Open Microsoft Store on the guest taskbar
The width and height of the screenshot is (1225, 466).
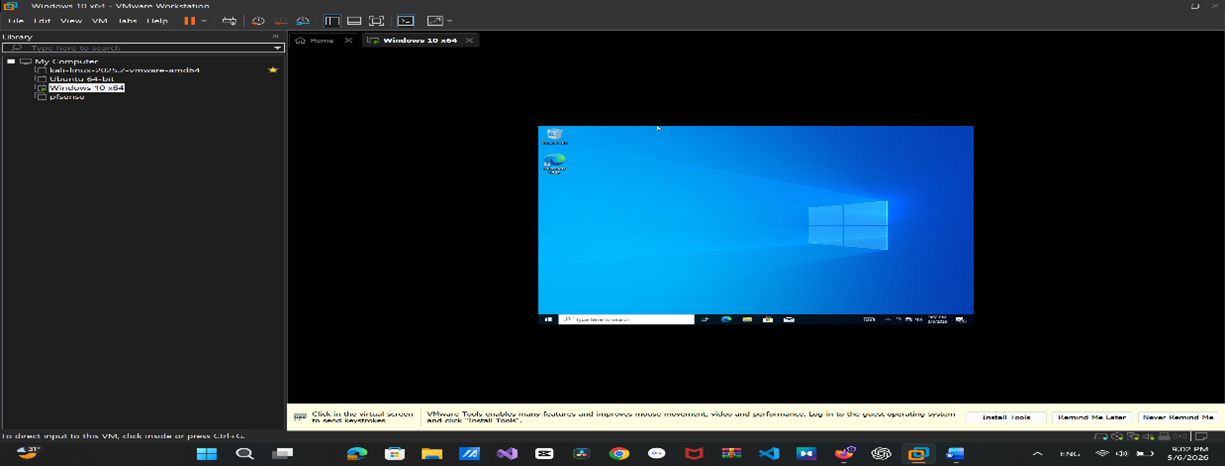coord(768,320)
